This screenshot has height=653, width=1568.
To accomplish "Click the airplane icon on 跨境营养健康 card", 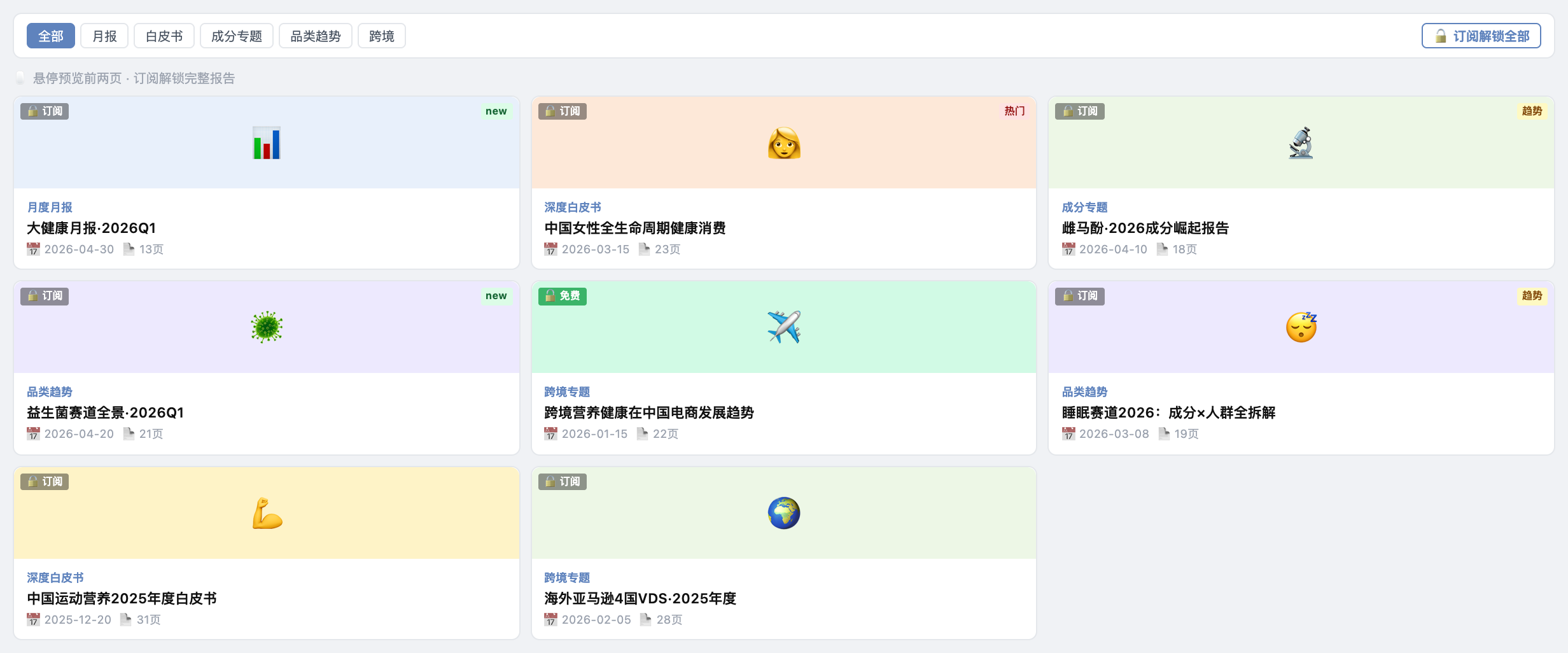I will click(784, 328).
